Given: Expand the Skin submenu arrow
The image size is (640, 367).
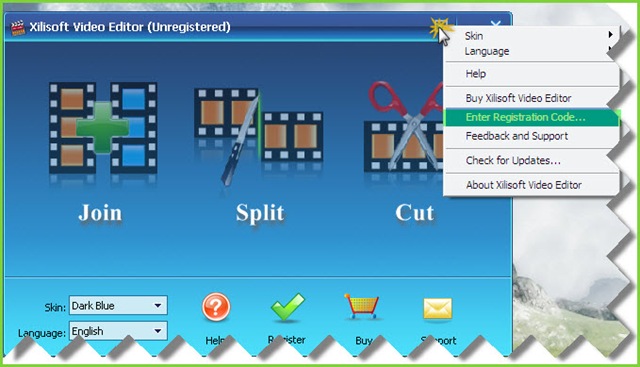Looking at the screenshot, I should tap(610, 35).
